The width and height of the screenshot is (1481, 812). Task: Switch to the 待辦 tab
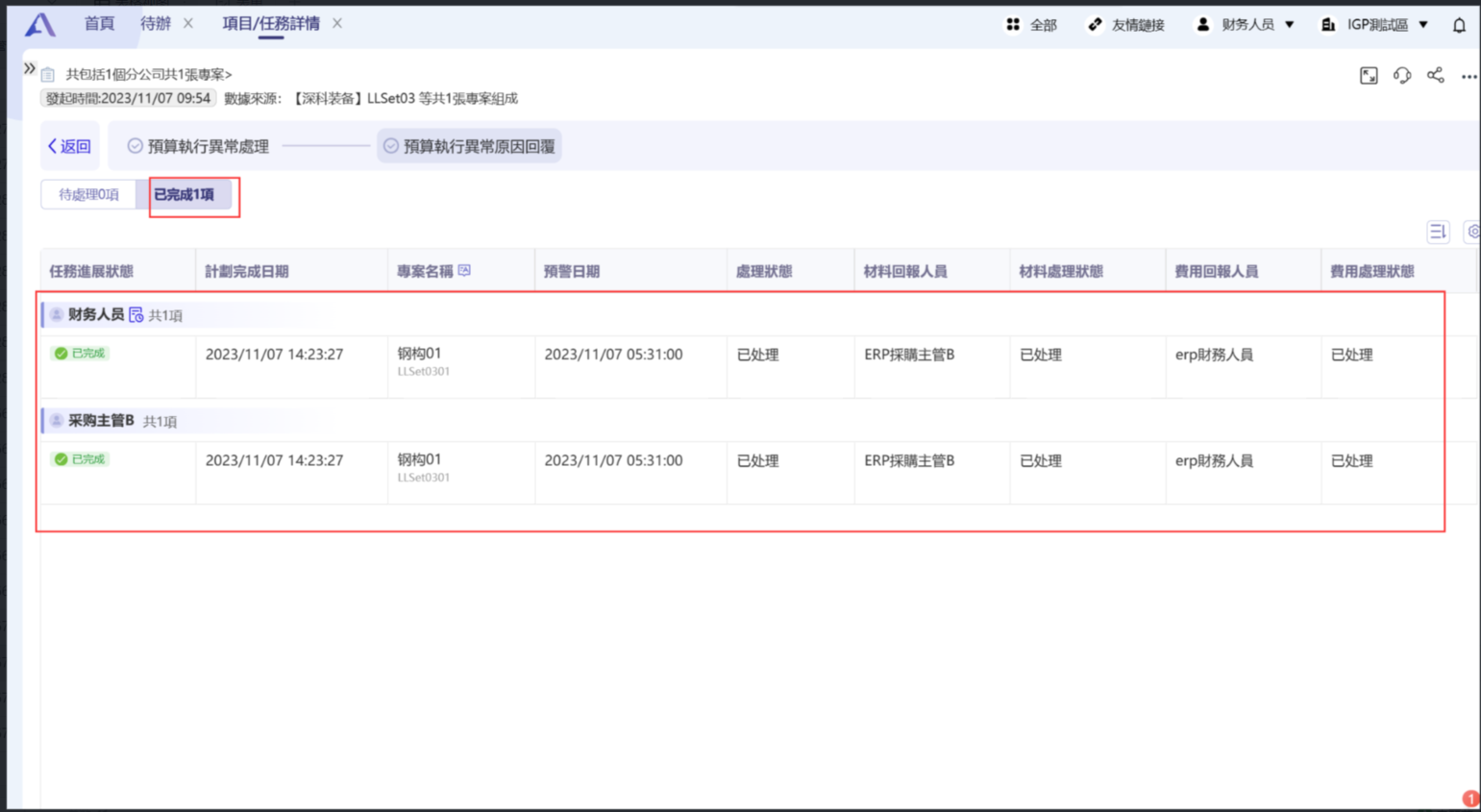click(155, 24)
